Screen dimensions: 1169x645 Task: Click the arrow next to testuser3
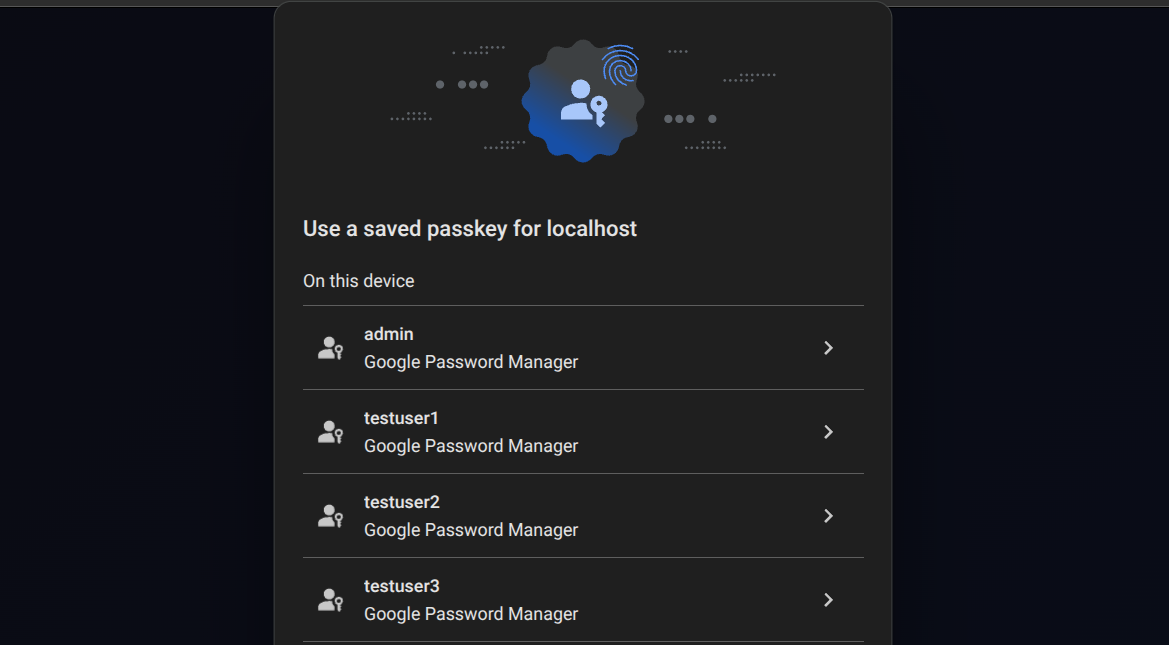click(828, 599)
